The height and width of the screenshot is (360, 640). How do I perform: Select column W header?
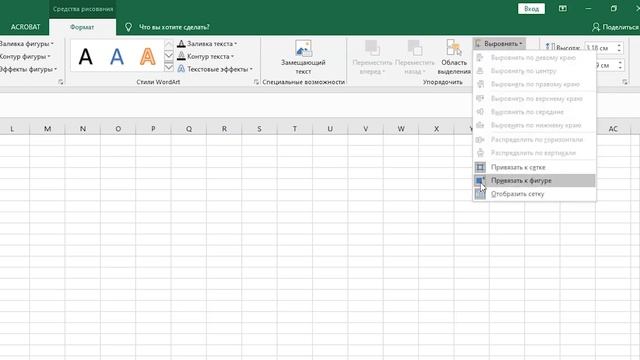401,129
